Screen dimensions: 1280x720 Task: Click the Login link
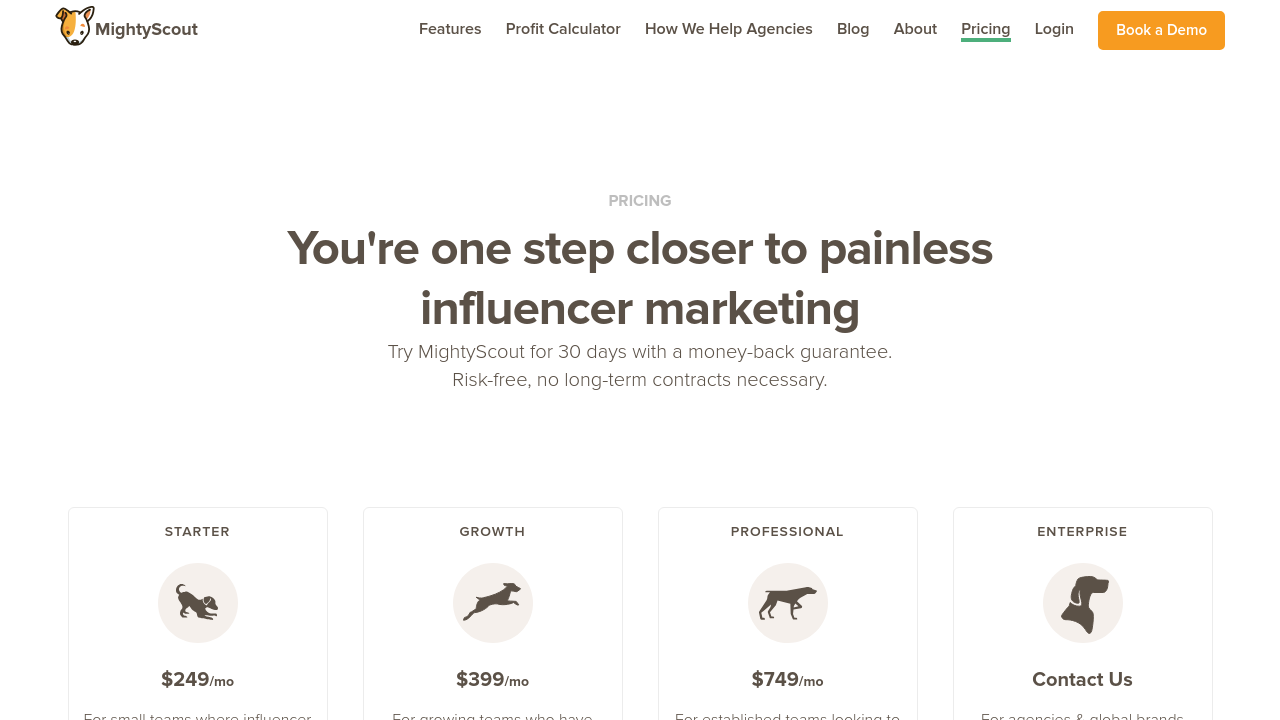(1054, 29)
